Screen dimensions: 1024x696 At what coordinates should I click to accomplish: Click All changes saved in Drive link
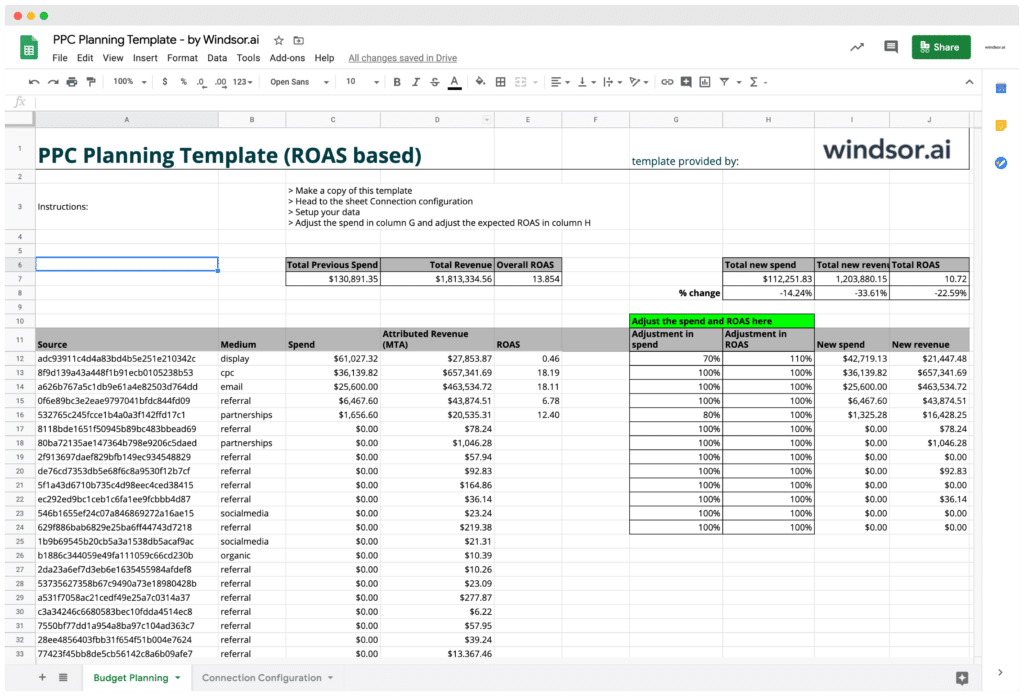(x=402, y=58)
